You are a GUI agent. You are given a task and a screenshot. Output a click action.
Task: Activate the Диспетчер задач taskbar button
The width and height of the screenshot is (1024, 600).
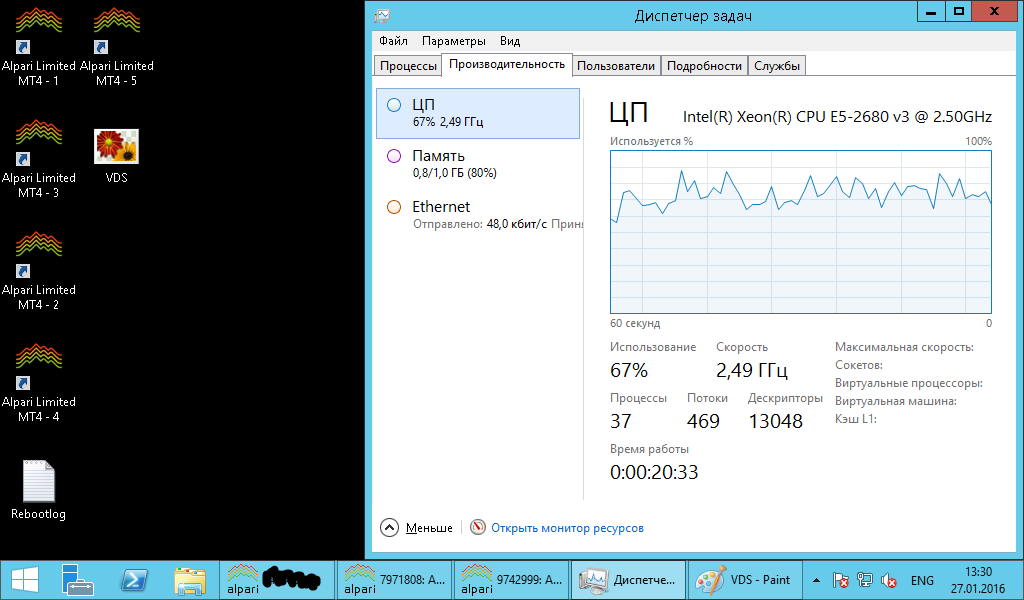(628, 580)
